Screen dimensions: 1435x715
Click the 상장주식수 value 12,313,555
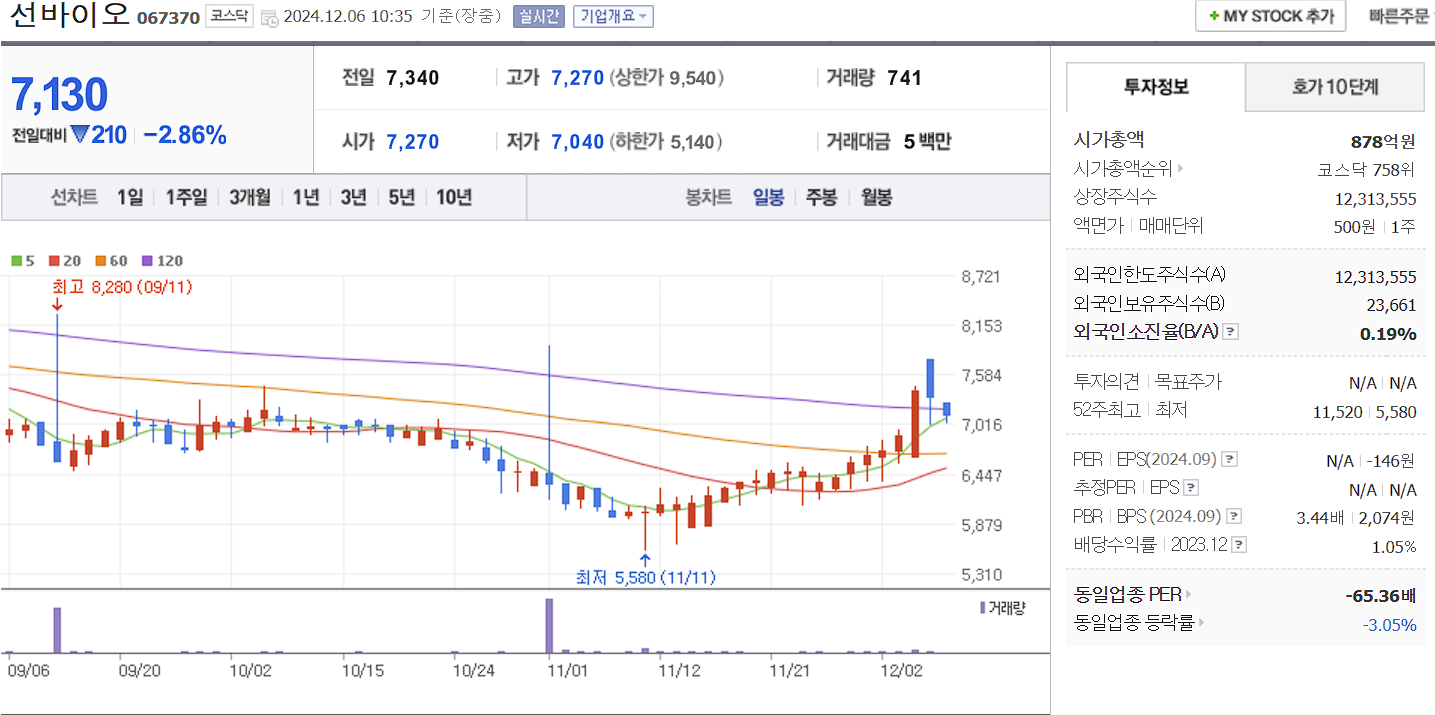(x=1376, y=199)
